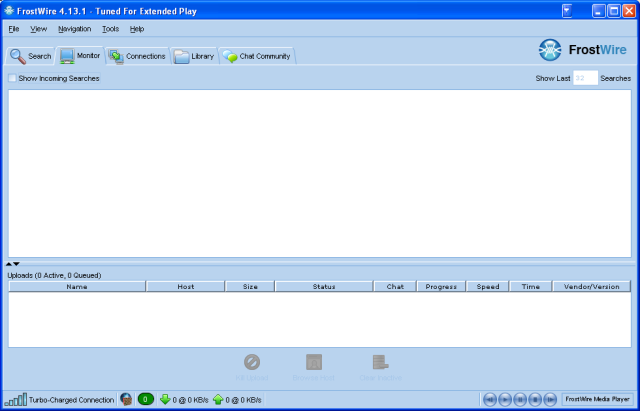
Task: Click the Chat column header
Action: click(395, 287)
